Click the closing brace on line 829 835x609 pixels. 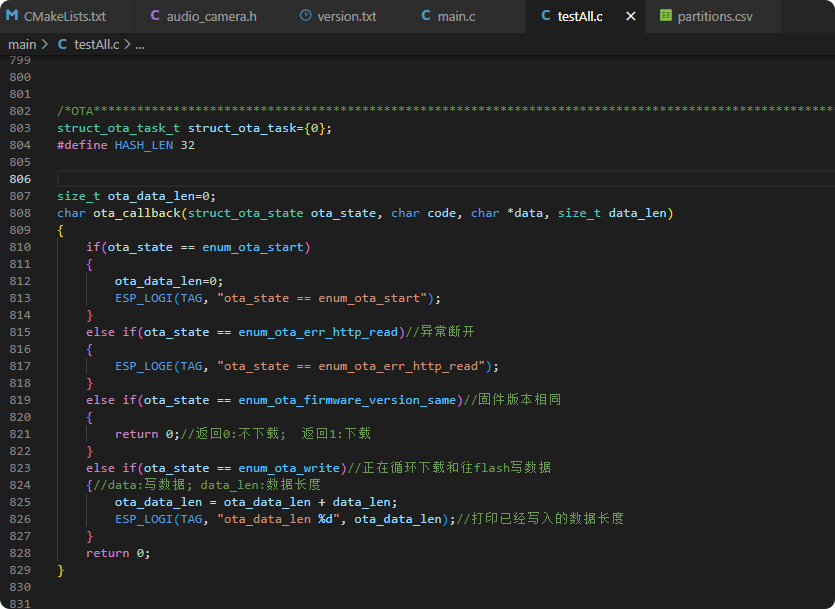pyautogui.click(x=61, y=570)
